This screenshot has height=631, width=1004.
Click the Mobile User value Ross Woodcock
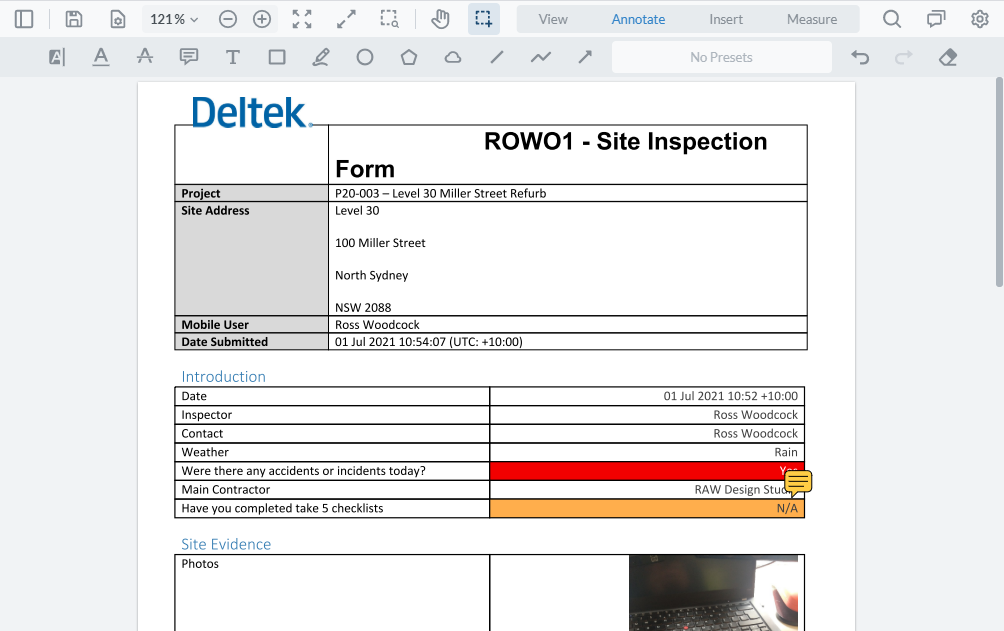[x=377, y=325]
